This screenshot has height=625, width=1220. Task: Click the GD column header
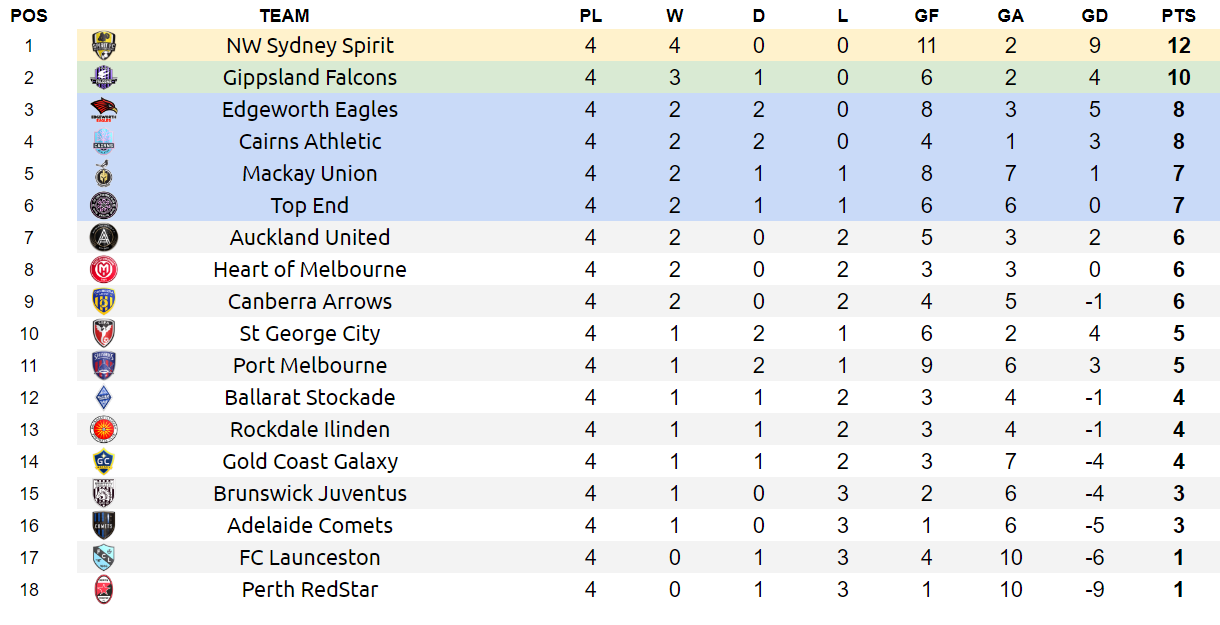(x=1094, y=16)
